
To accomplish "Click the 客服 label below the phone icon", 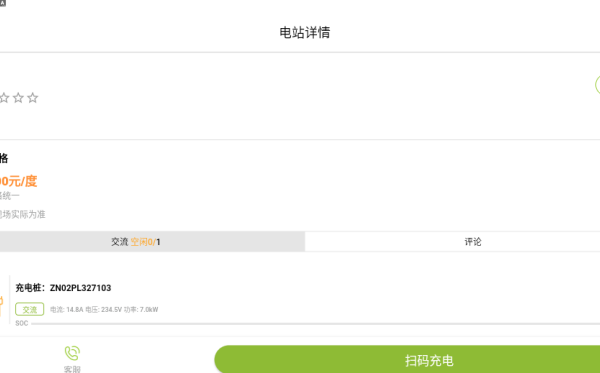I will click(72, 369).
